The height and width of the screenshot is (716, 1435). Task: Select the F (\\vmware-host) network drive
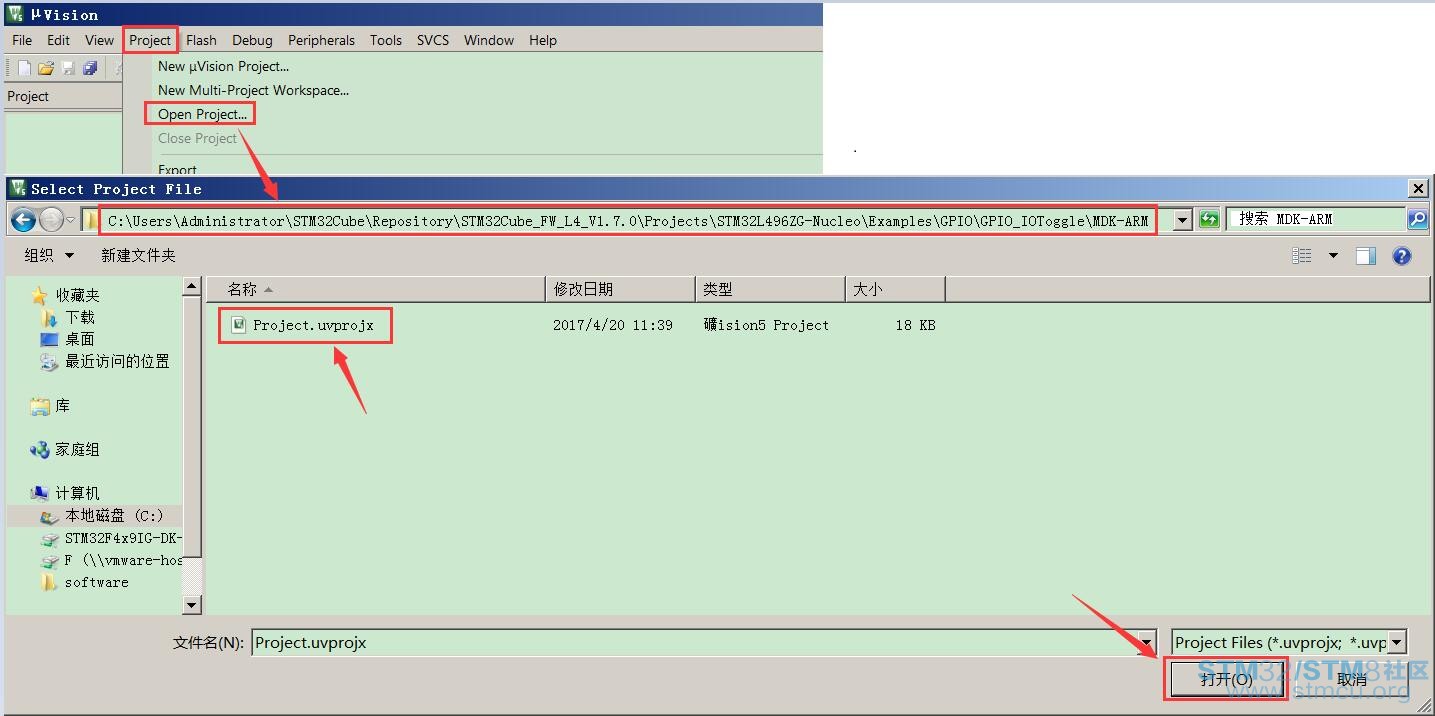pyautogui.click(x=111, y=560)
